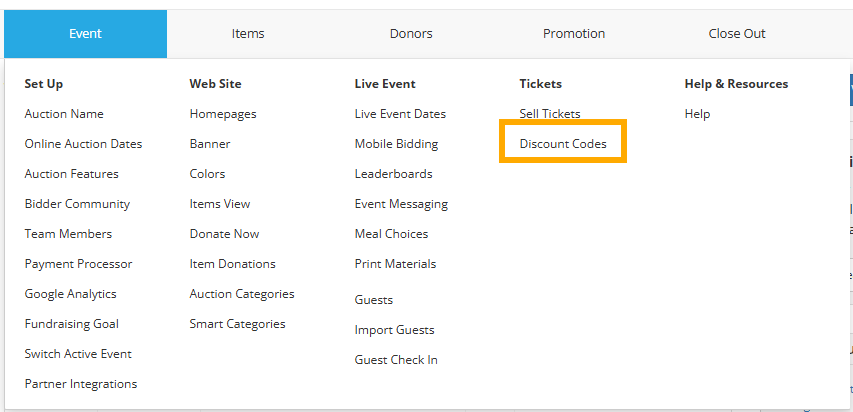The width and height of the screenshot is (853, 412).
Task: Select Online Auction Dates
Action: pyautogui.click(x=83, y=144)
